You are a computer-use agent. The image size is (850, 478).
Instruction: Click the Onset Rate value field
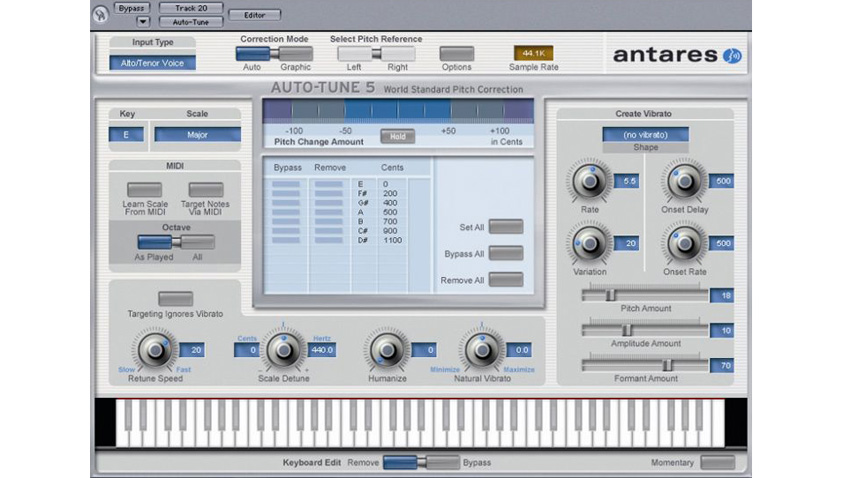pos(722,243)
